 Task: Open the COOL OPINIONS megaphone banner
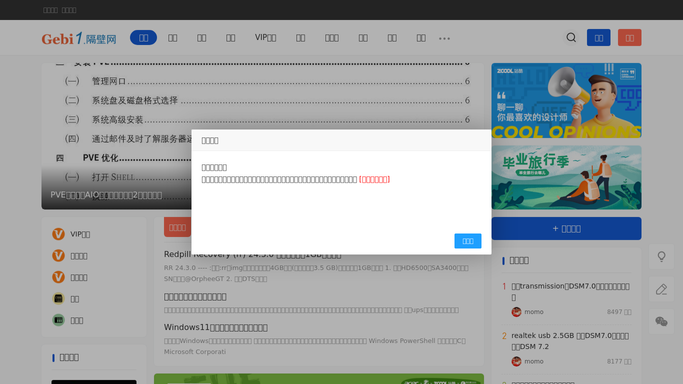click(x=566, y=101)
